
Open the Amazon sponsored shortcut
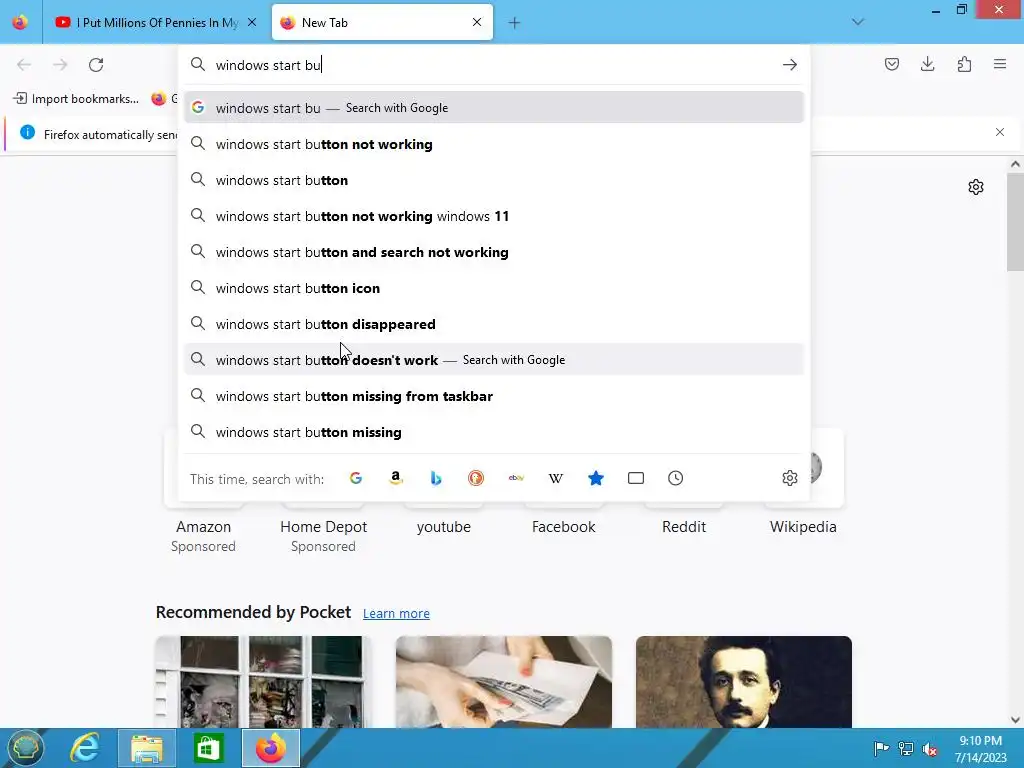[203, 526]
